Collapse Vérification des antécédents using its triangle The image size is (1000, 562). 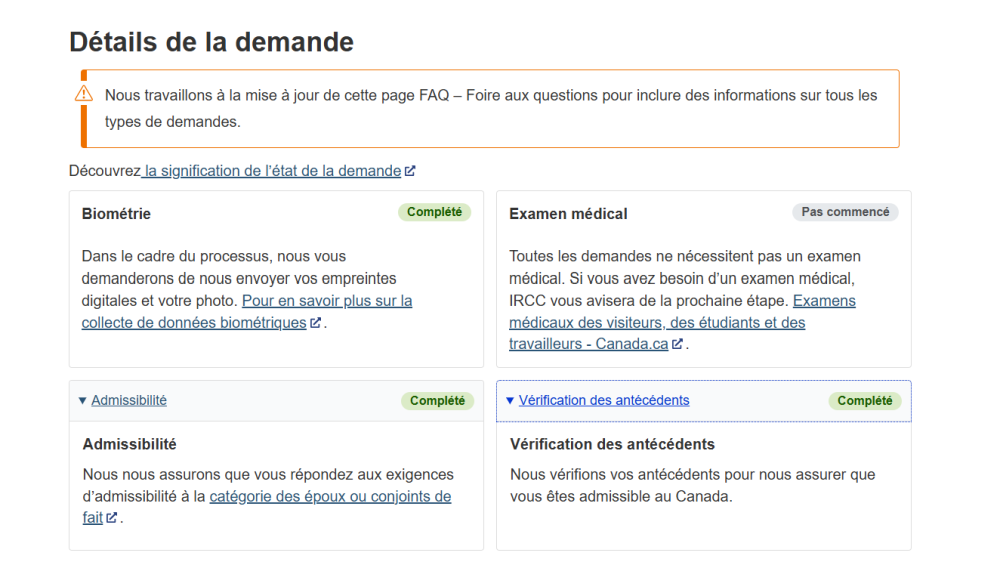[510, 401]
